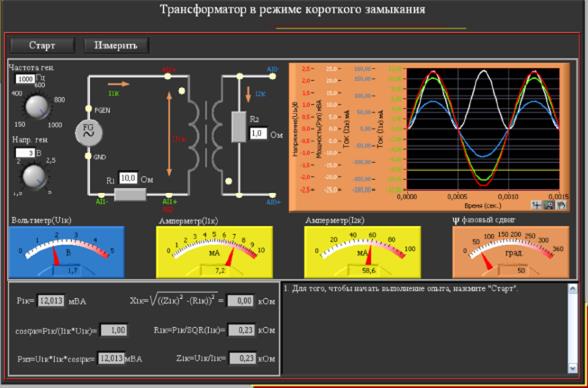
Task: Click the title Трансформатор в режиме короткого замыкания
Action: 292,9
